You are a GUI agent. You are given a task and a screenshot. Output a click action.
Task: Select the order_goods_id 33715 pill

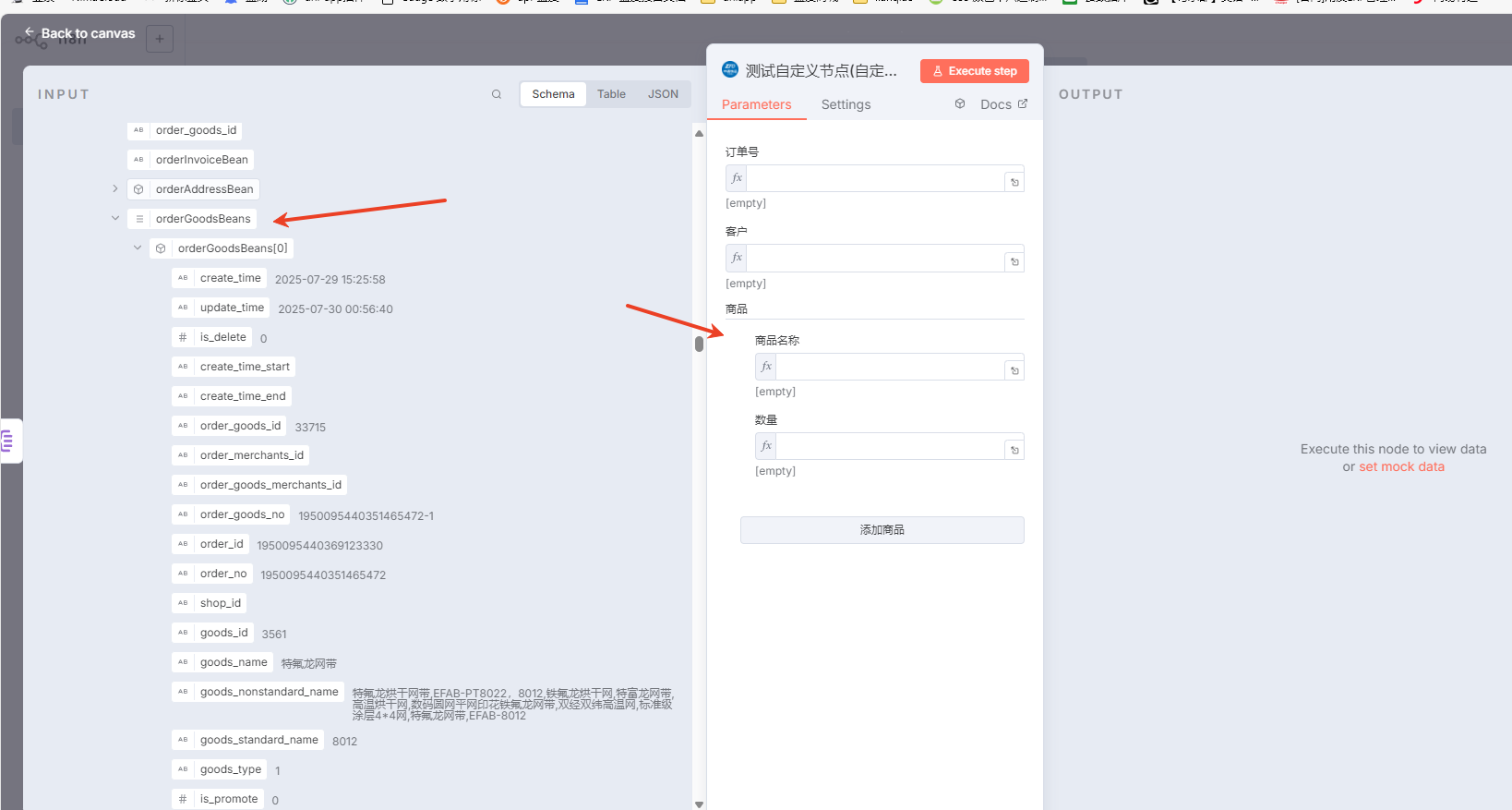(x=229, y=426)
